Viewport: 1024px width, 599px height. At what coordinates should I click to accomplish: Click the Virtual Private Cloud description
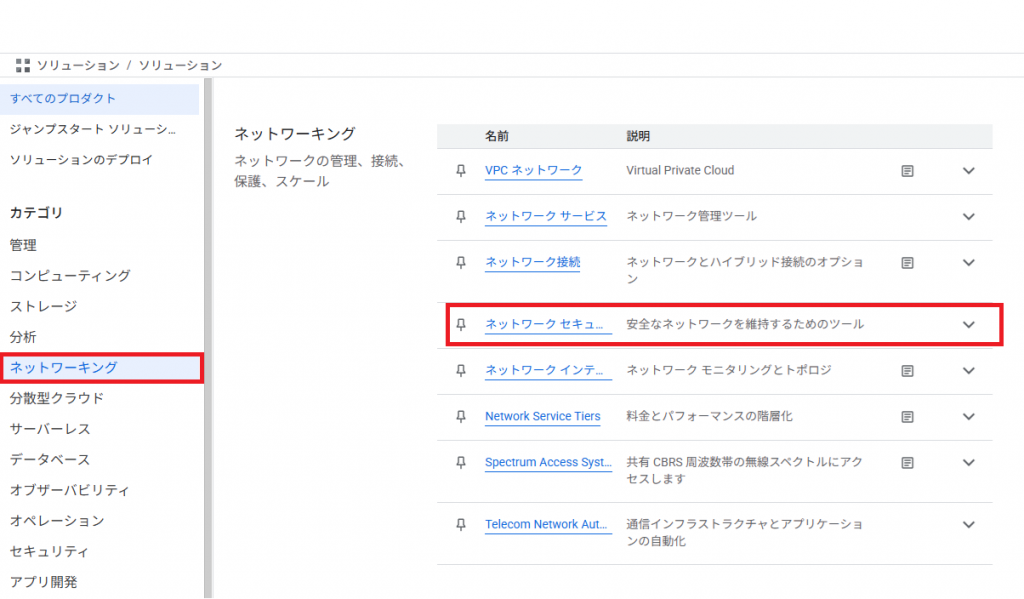pos(680,170)
